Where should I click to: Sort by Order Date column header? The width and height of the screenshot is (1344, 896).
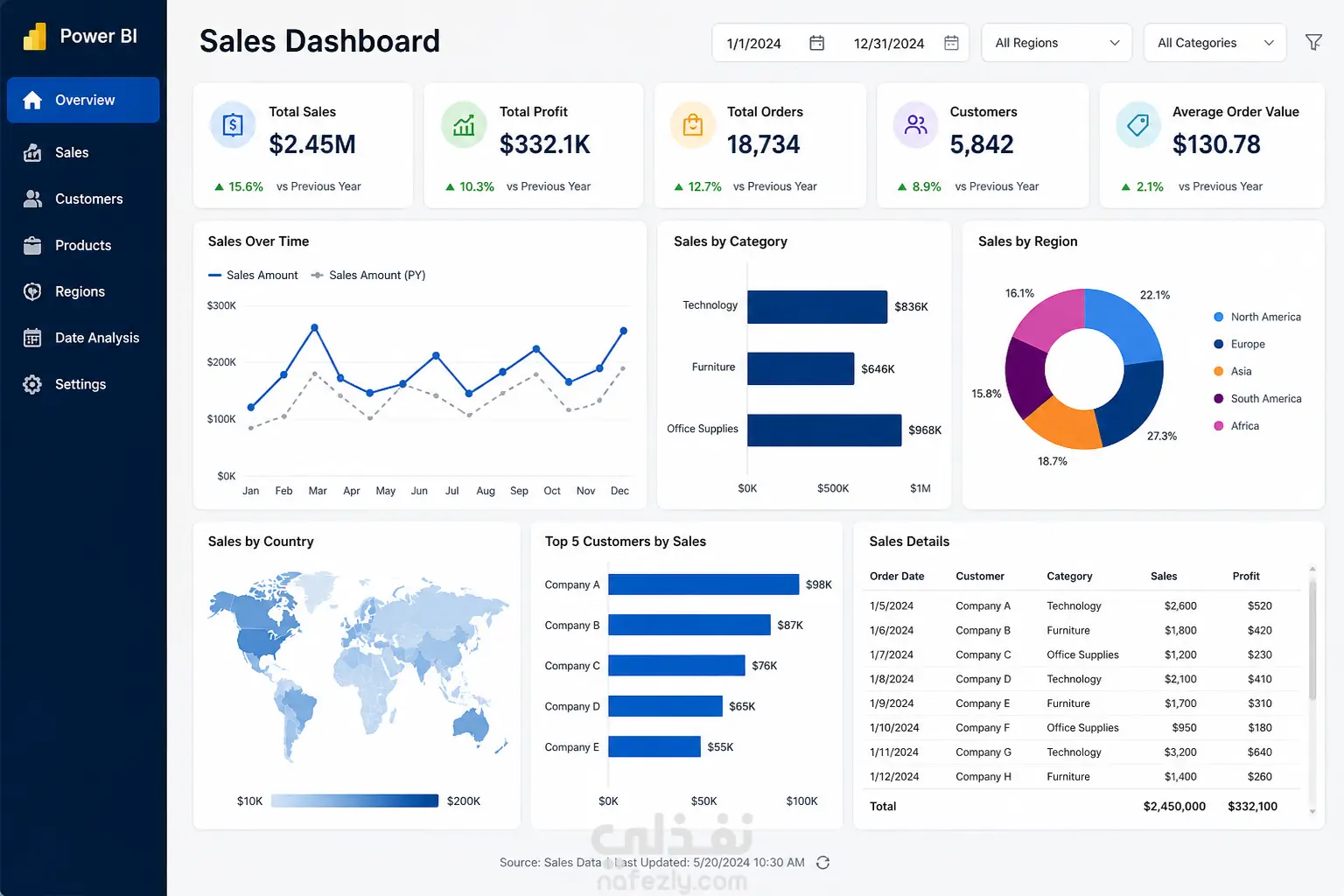[897, 577]
